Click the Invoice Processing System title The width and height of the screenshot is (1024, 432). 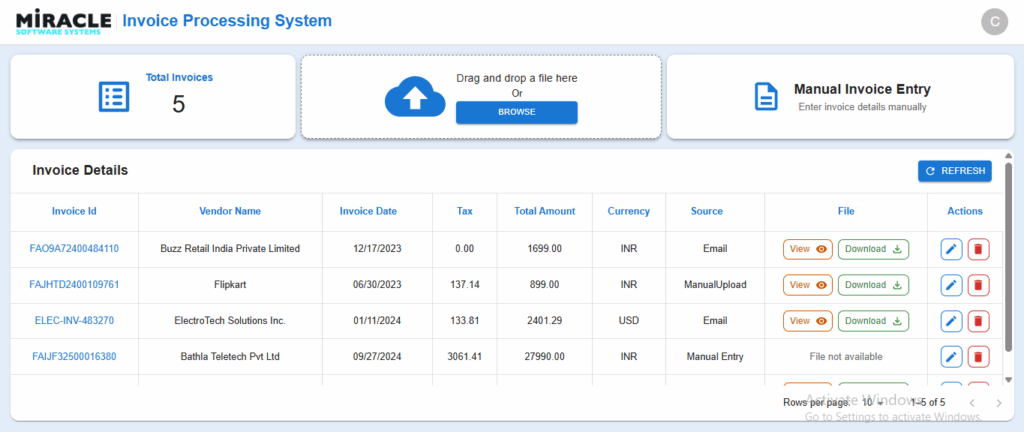[x=227, y=21]
